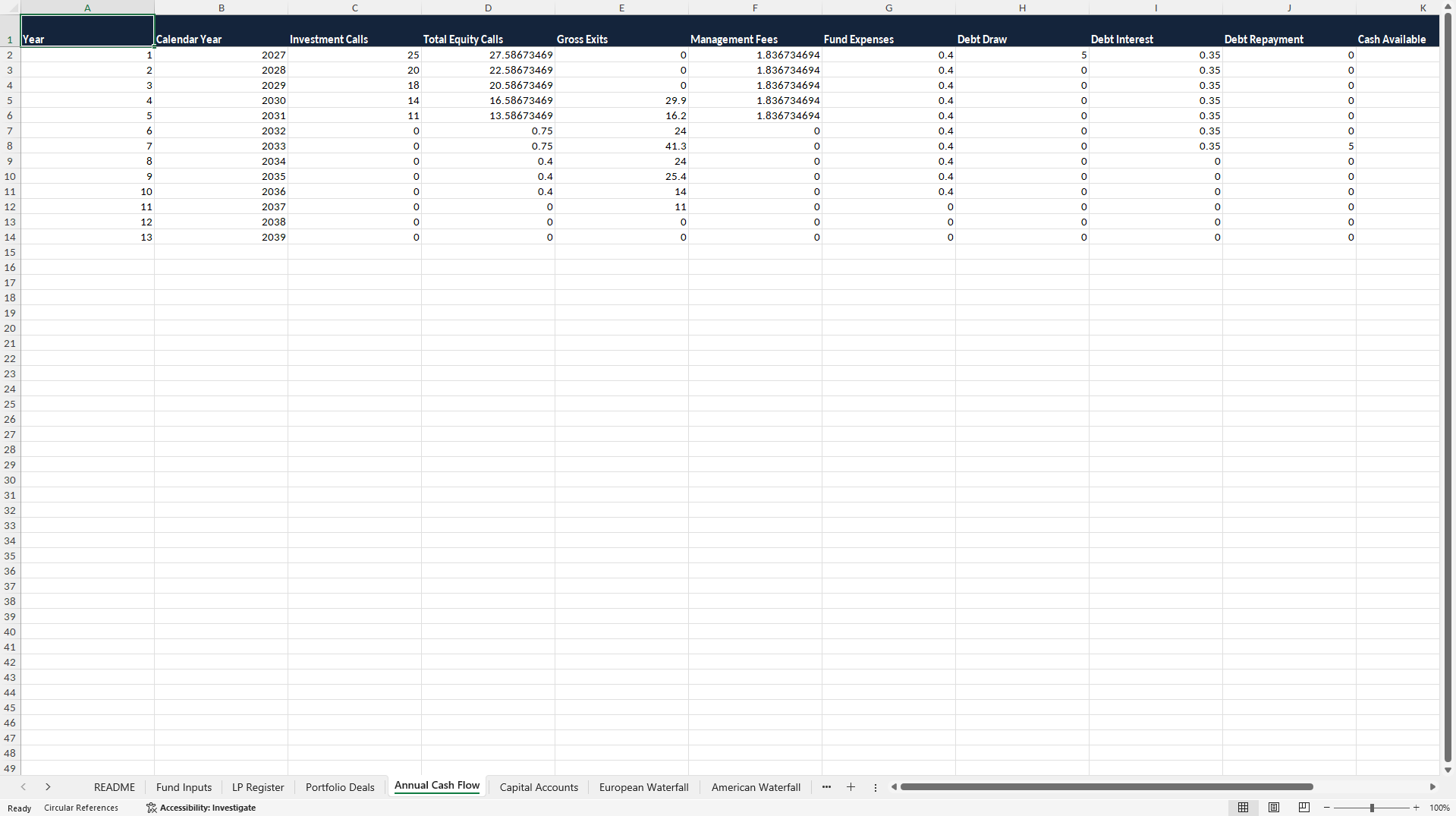Image resolution: width=1456 pixels, height=816 pixels.
Task: Select the Management Fees header cell
Action: pyautogui.click(x=755, y=31)
